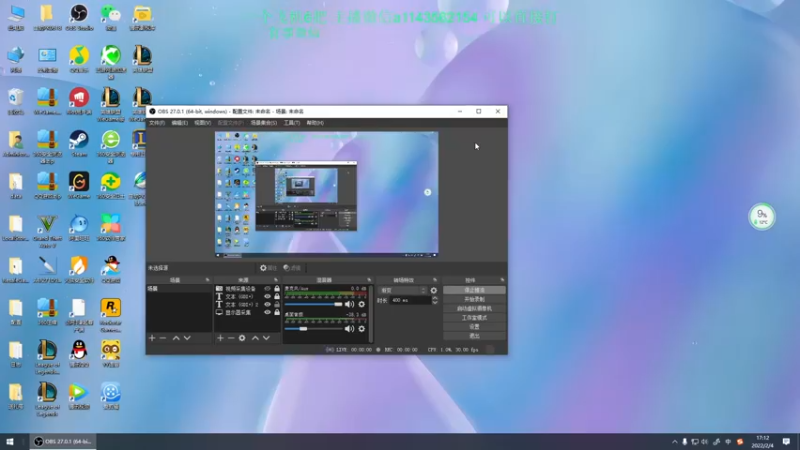The height and width of the screenshot is (450, 800).
Task: Adjust microphone/Aux volume slider
Action: 314,304
